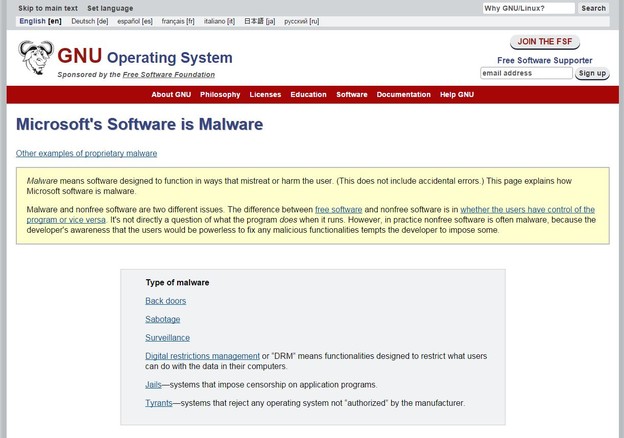
Task: Switch to Japanese [ja] language
Action: [x=259, y=21]
